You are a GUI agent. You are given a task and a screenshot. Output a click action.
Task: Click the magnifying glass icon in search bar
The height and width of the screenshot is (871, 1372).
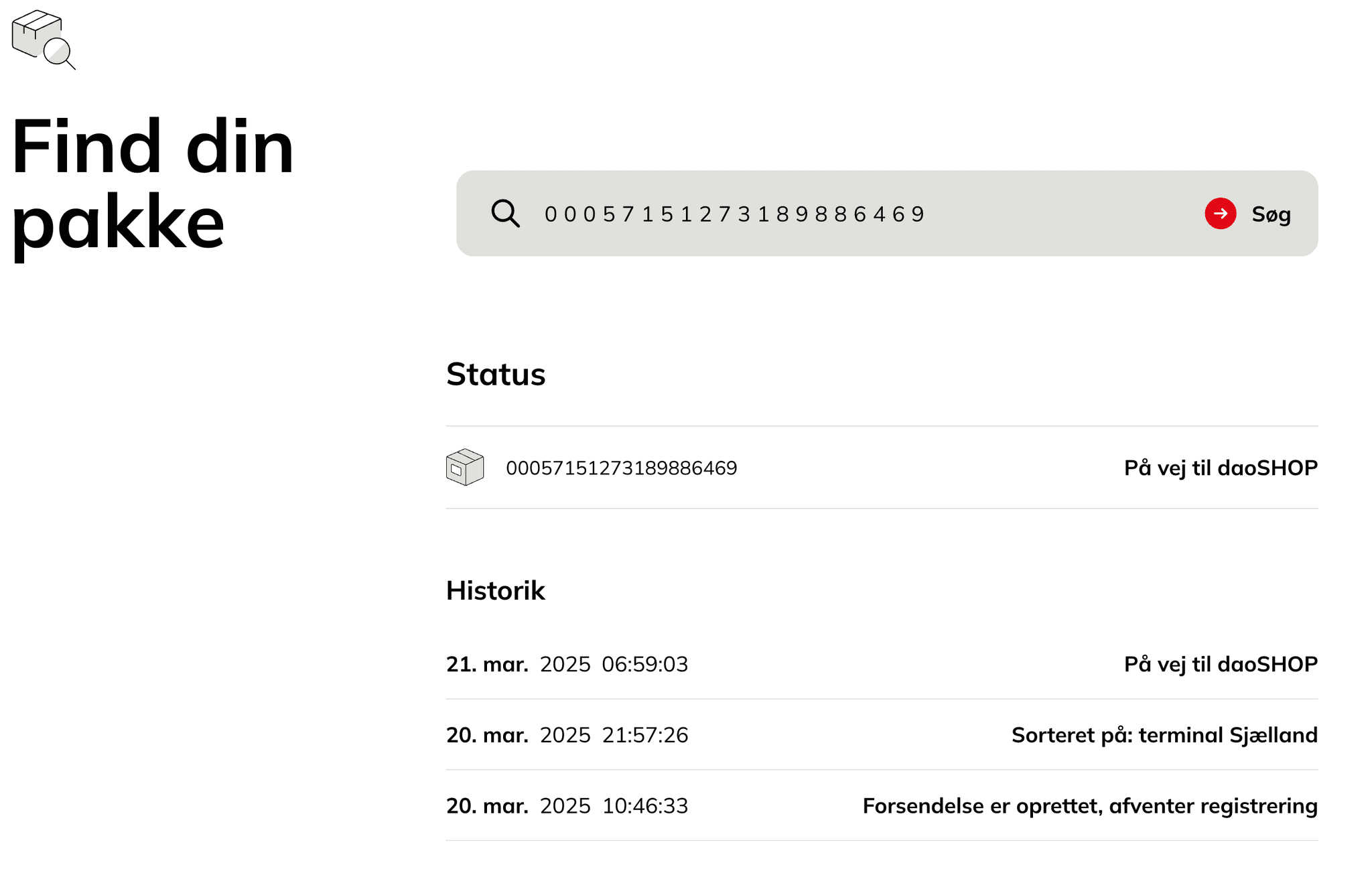click(x=505, y=214)
